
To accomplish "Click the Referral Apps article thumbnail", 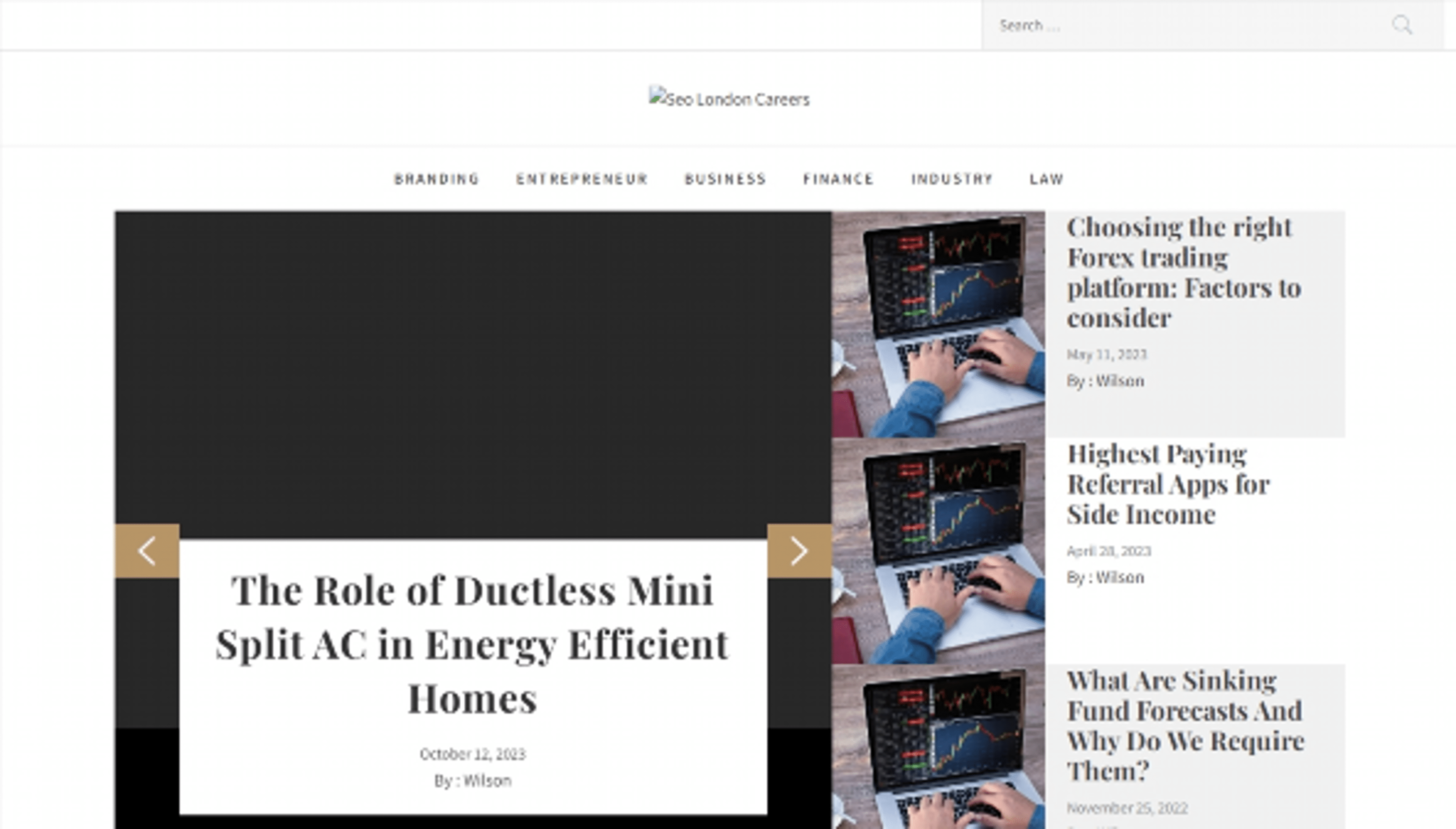I will click(937, 550).
